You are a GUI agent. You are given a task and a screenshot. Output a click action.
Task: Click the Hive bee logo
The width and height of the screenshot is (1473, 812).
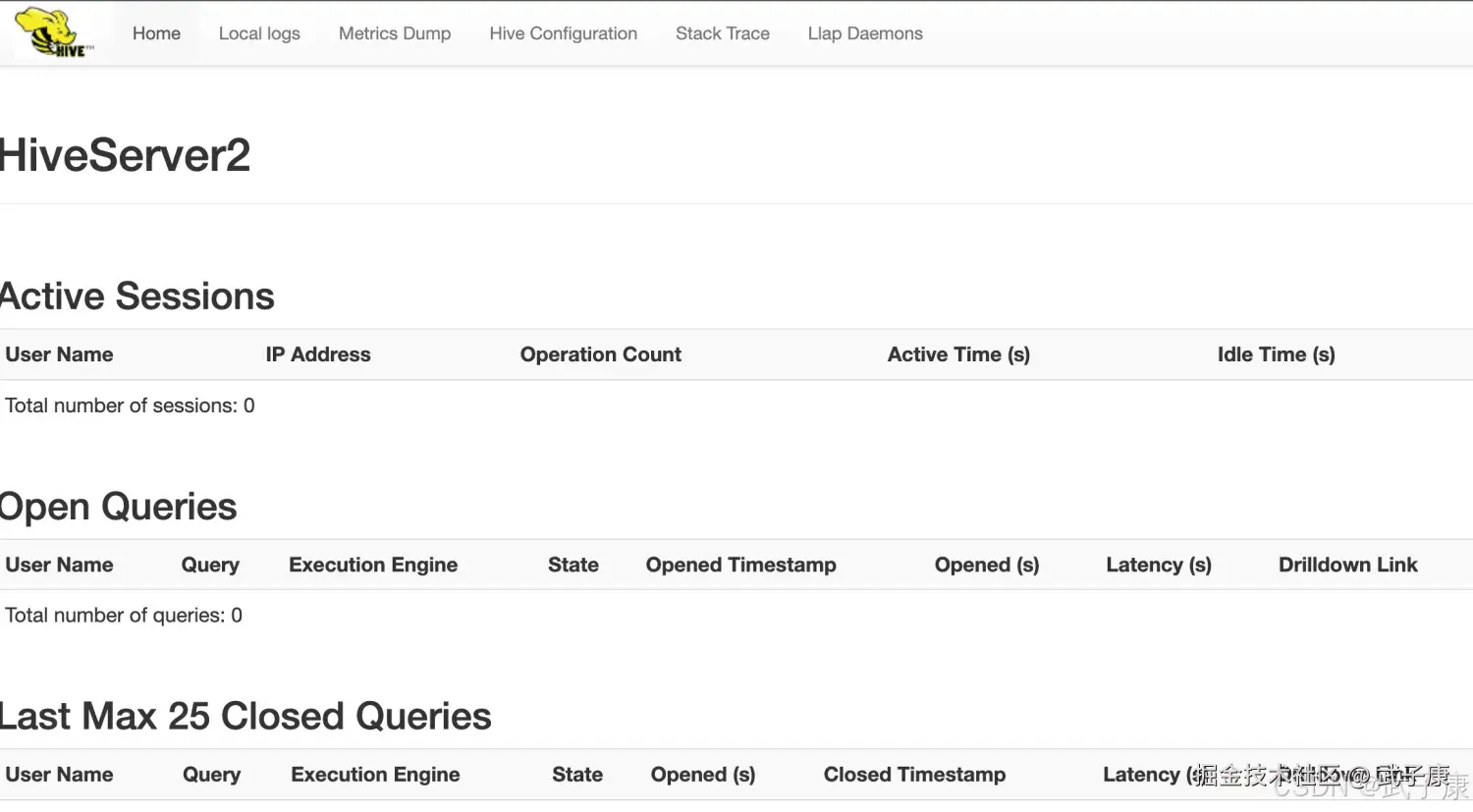(x=55, y=32)
